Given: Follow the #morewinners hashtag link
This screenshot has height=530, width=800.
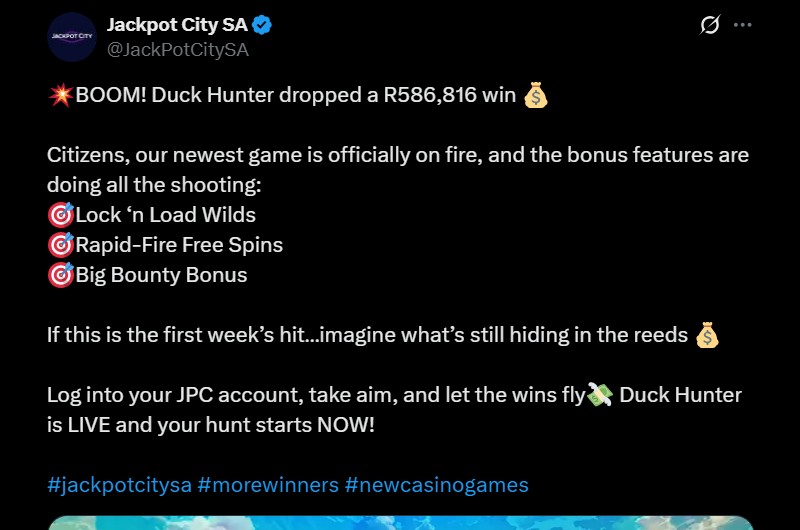Looking at the screenshot, I should pos(268,485).
